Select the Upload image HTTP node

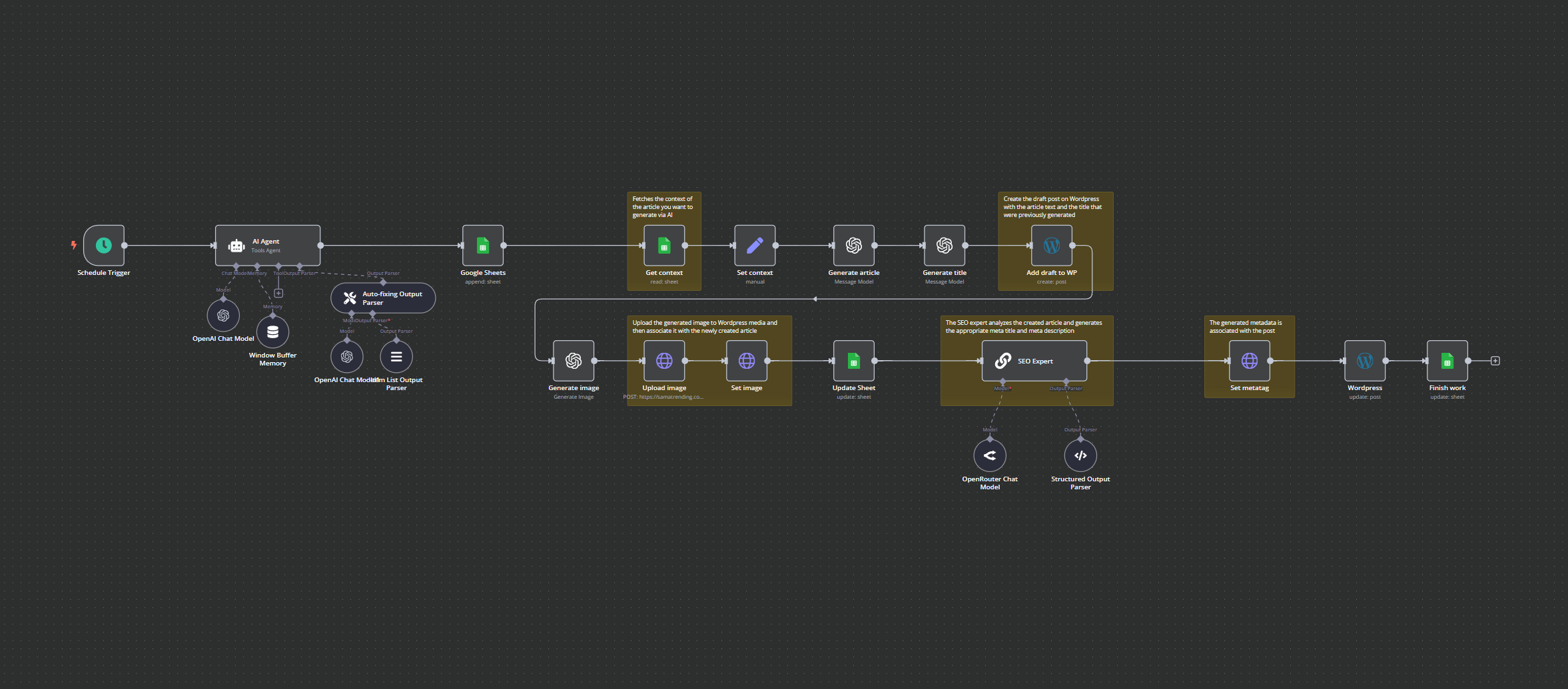tap(664, 361)
